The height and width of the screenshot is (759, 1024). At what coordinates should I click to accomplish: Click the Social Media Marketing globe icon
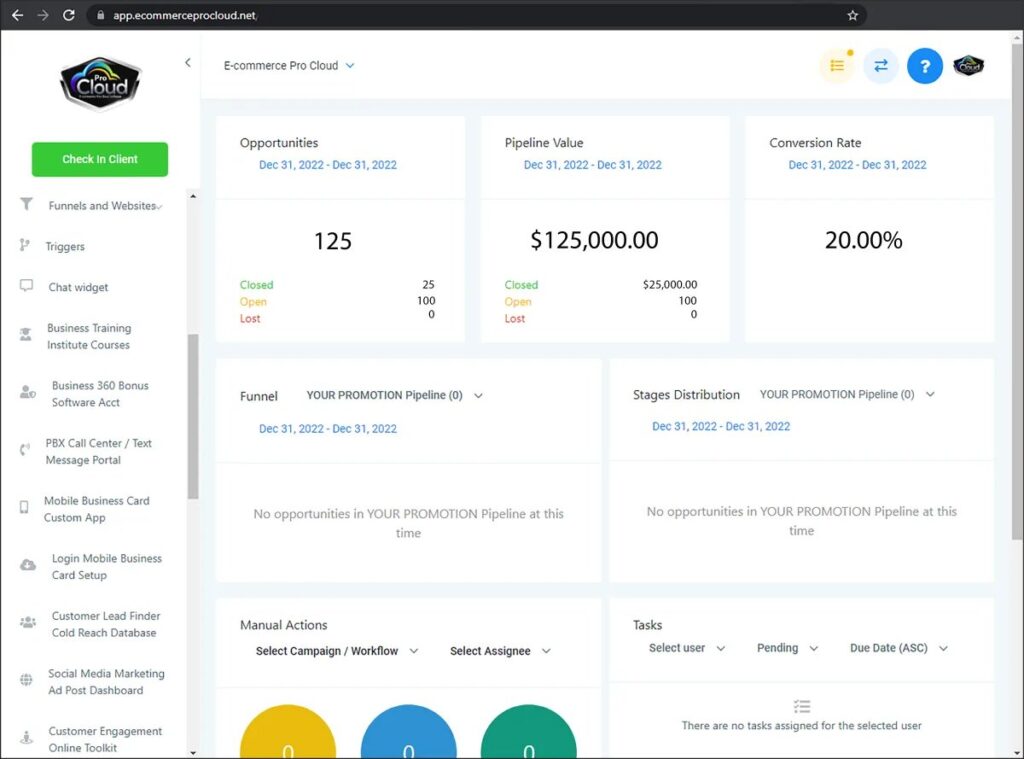[x=26, y=680]
